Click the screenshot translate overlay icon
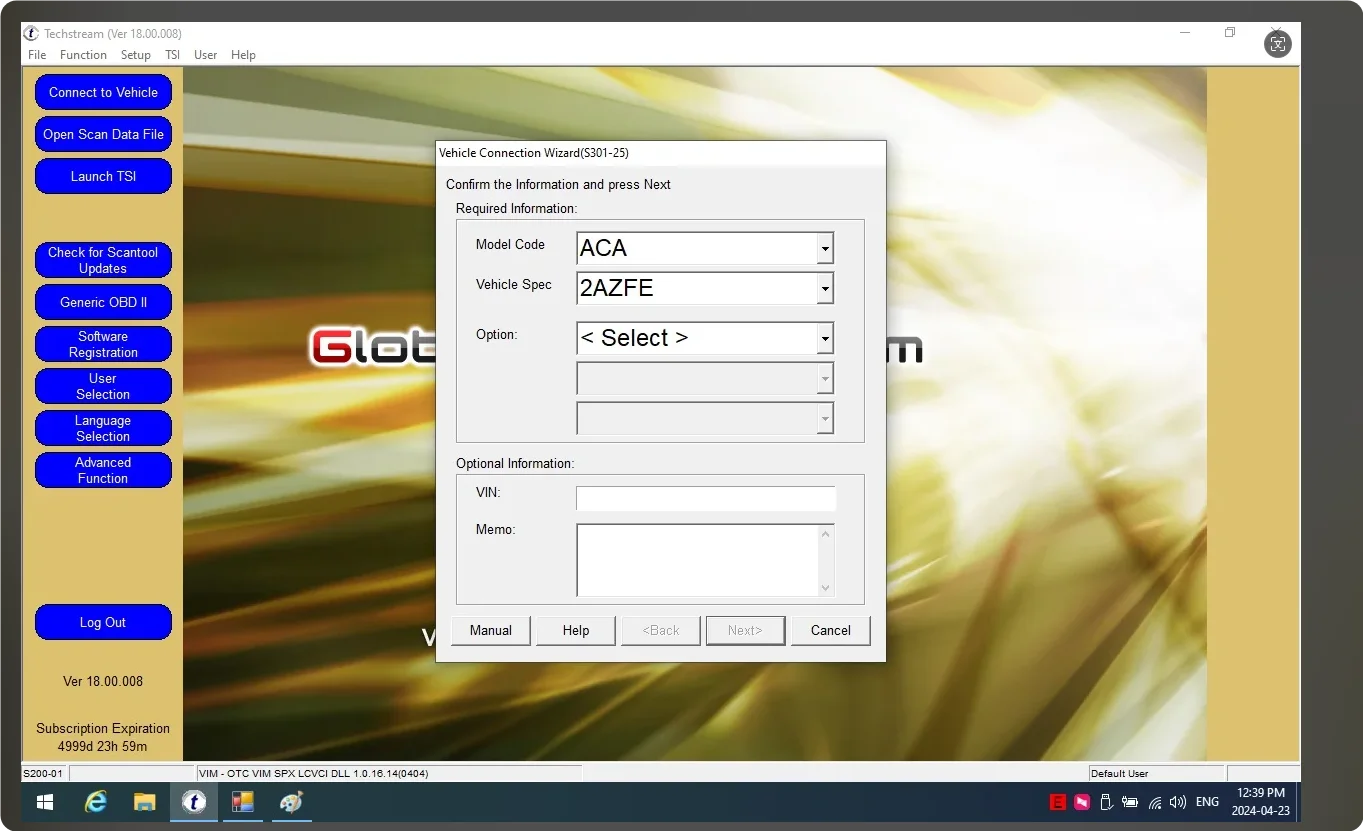 click(1278, 44)
